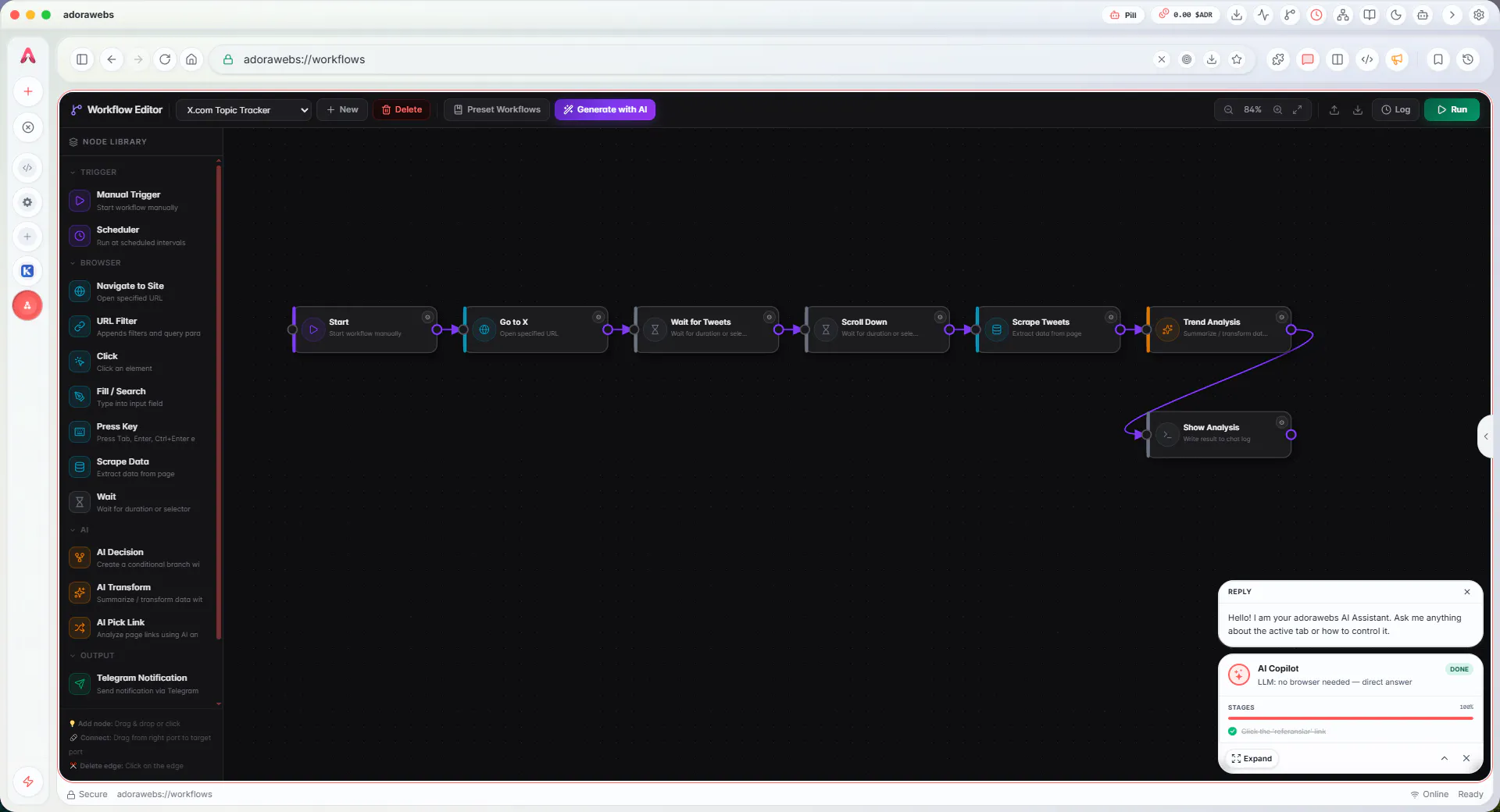Click the red workflows icon in left sidebar
This screenshot has width=1500, height=812.
[27, 305]
